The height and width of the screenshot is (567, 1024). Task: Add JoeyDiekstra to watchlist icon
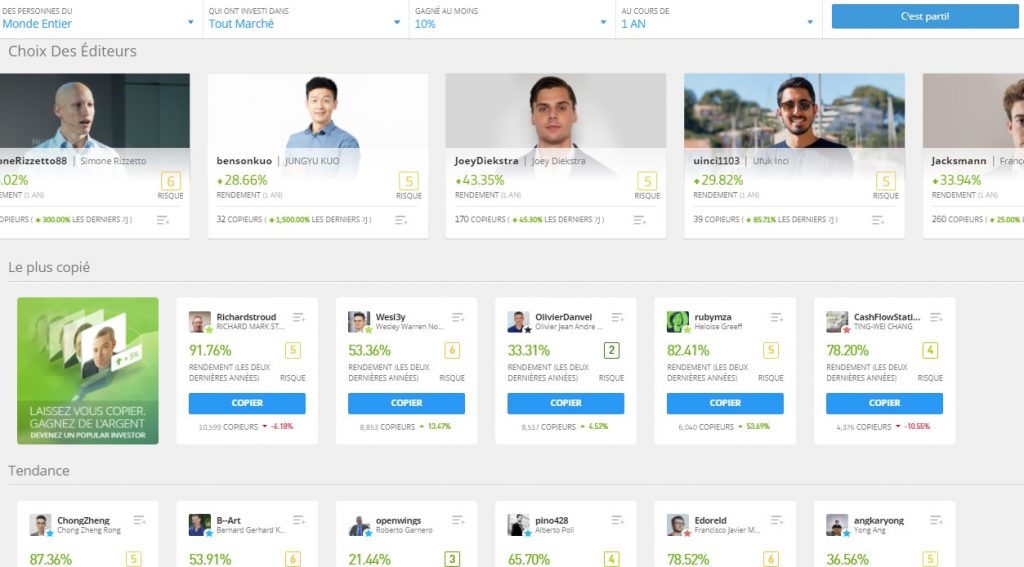point(639,220)
